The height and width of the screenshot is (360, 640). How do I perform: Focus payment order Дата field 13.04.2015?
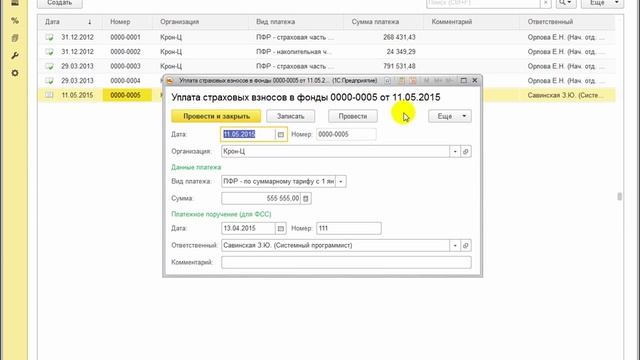coord(248,229)
